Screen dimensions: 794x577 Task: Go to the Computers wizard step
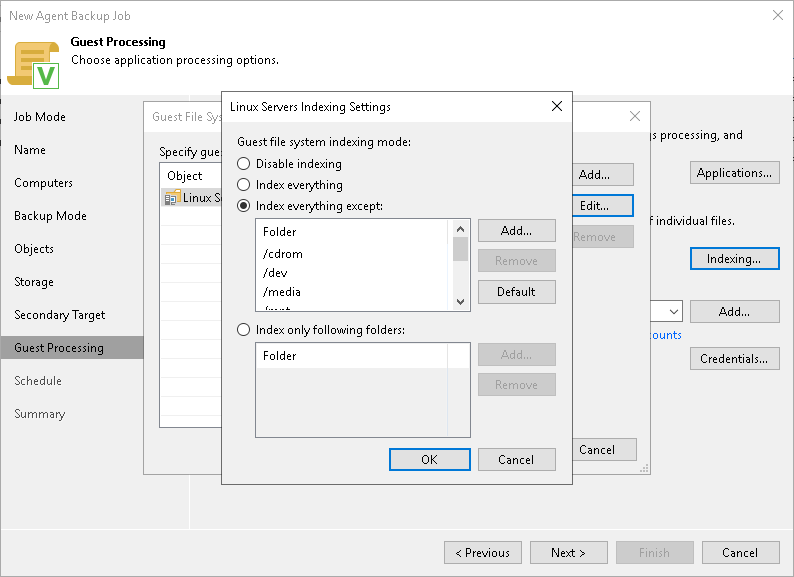pos(44,183)
